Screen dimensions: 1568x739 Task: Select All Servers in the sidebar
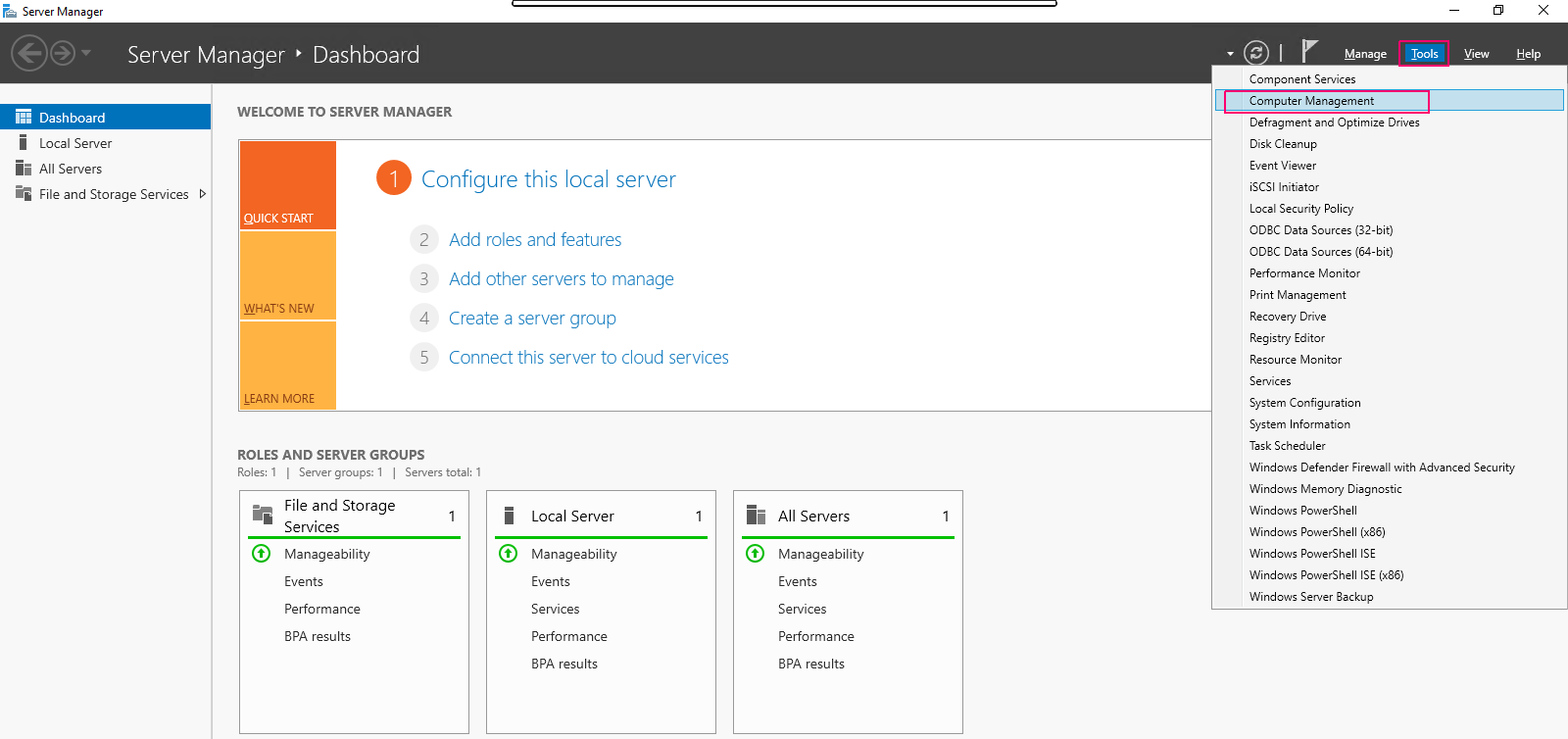106,169
